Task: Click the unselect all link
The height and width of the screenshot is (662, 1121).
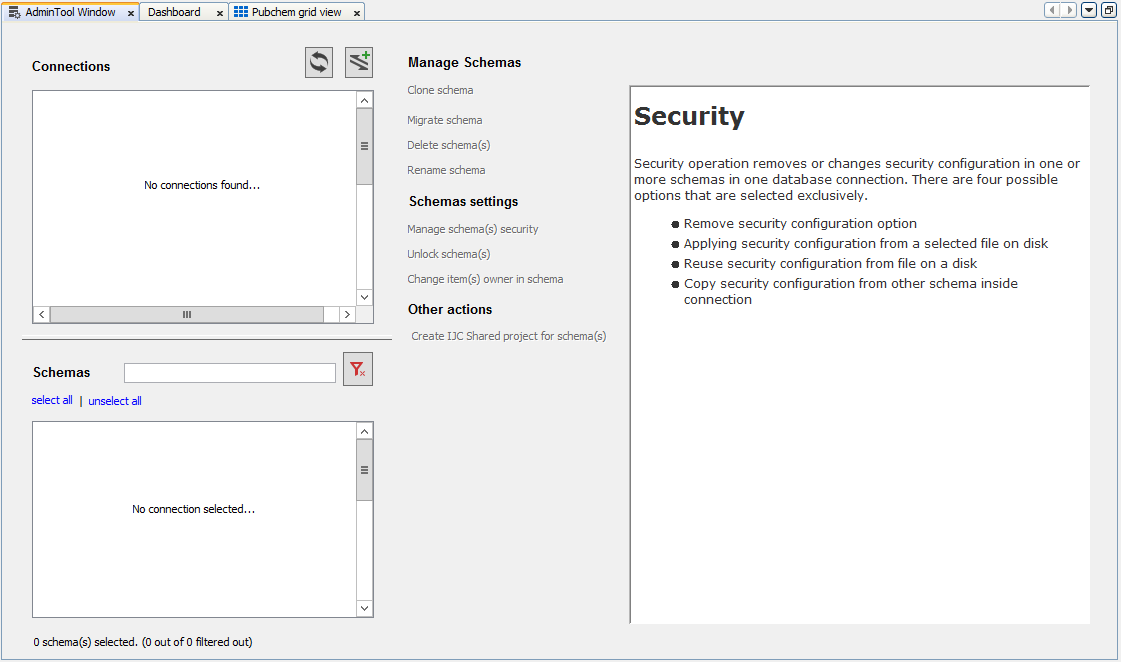Action: pyautogui.click(x=114, y=400)
